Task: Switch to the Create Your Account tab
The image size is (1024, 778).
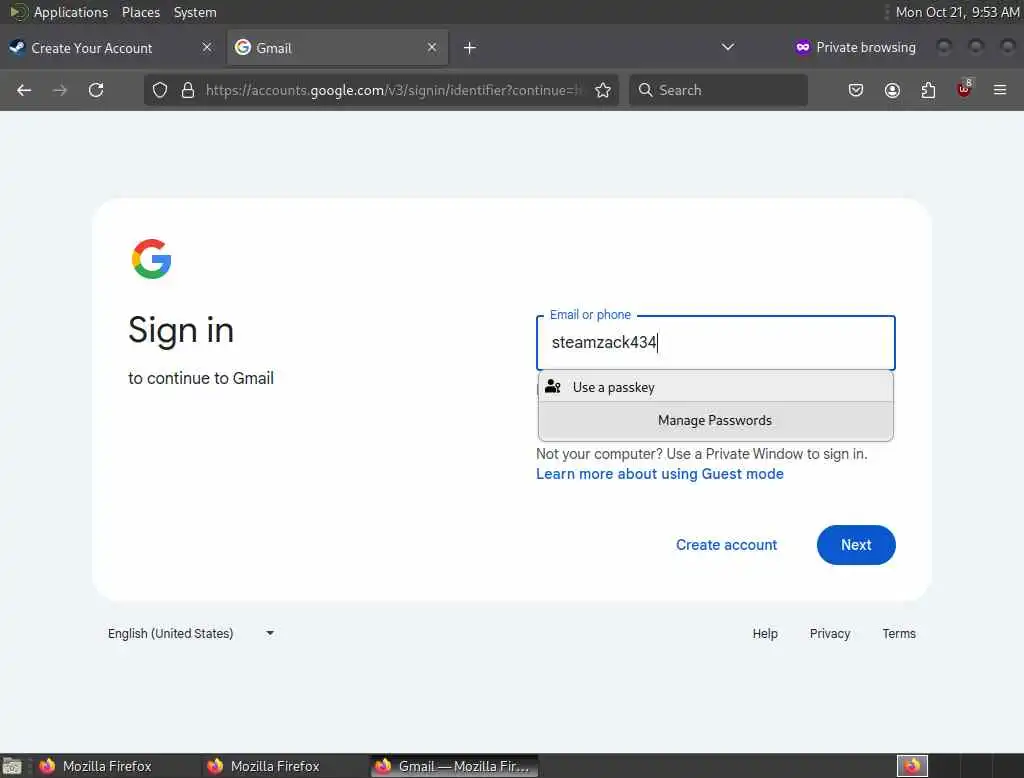Action: pyautogui.click(x=111, y=48)
